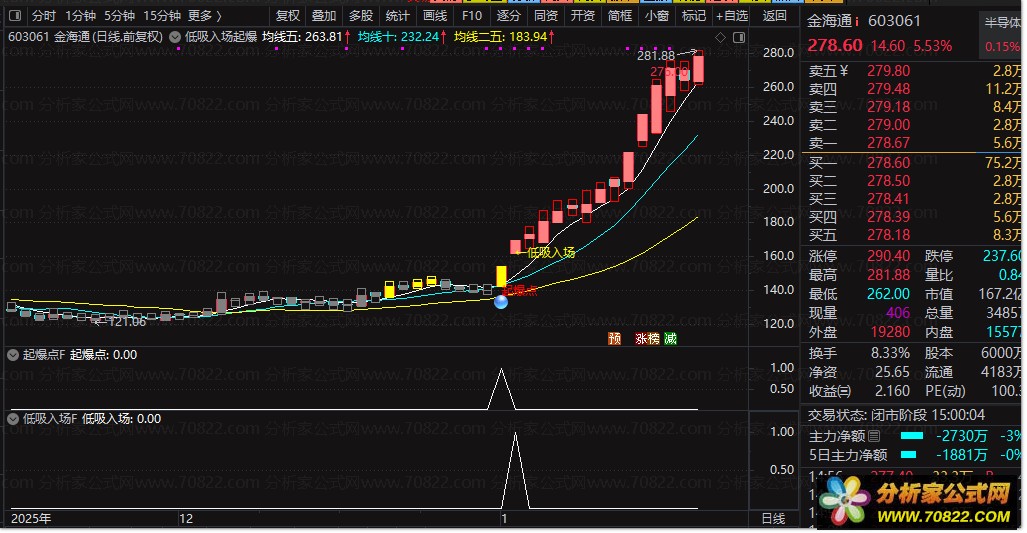Open F10 company info

pos(472,15)
